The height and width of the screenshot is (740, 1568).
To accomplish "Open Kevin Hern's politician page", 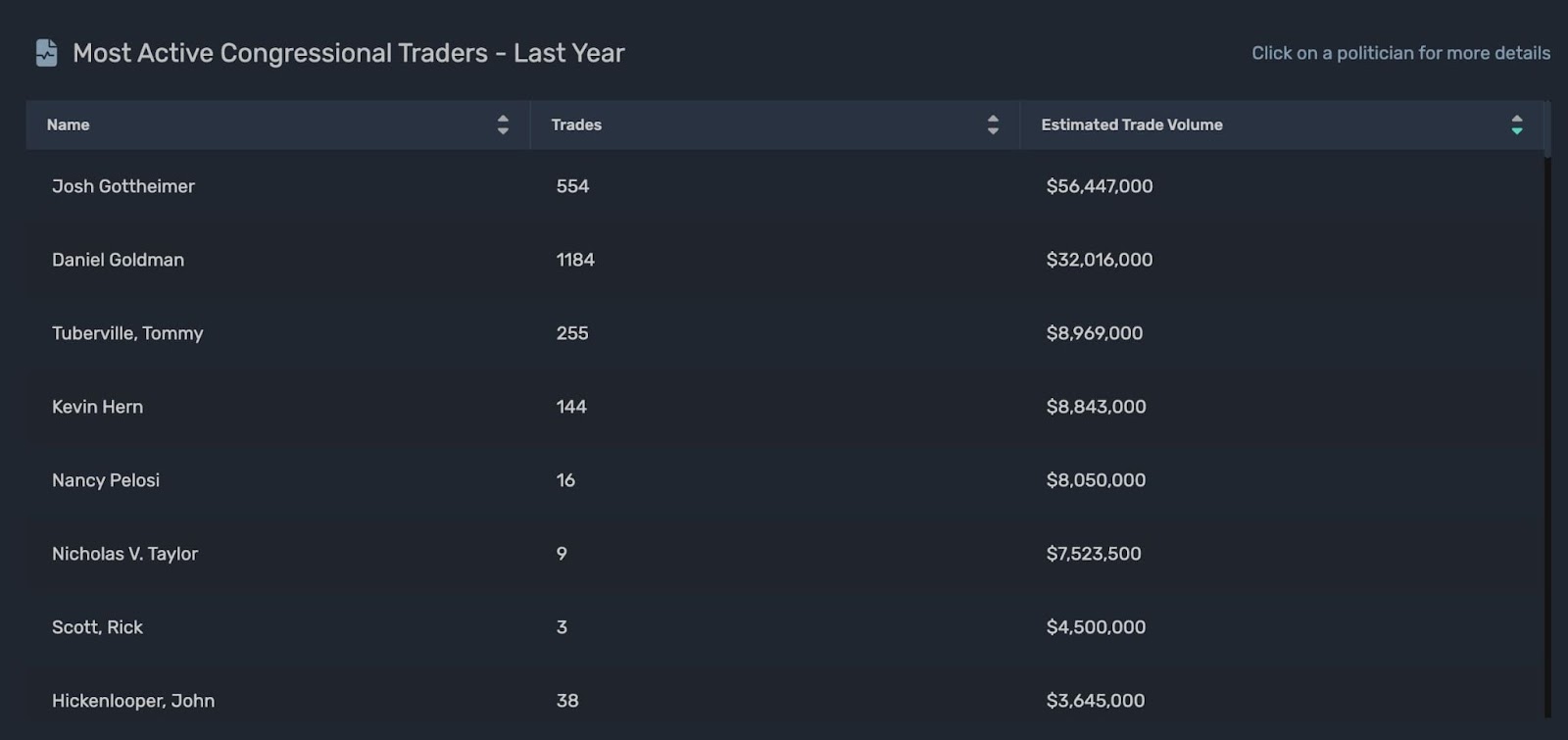I will click(97, 407).
